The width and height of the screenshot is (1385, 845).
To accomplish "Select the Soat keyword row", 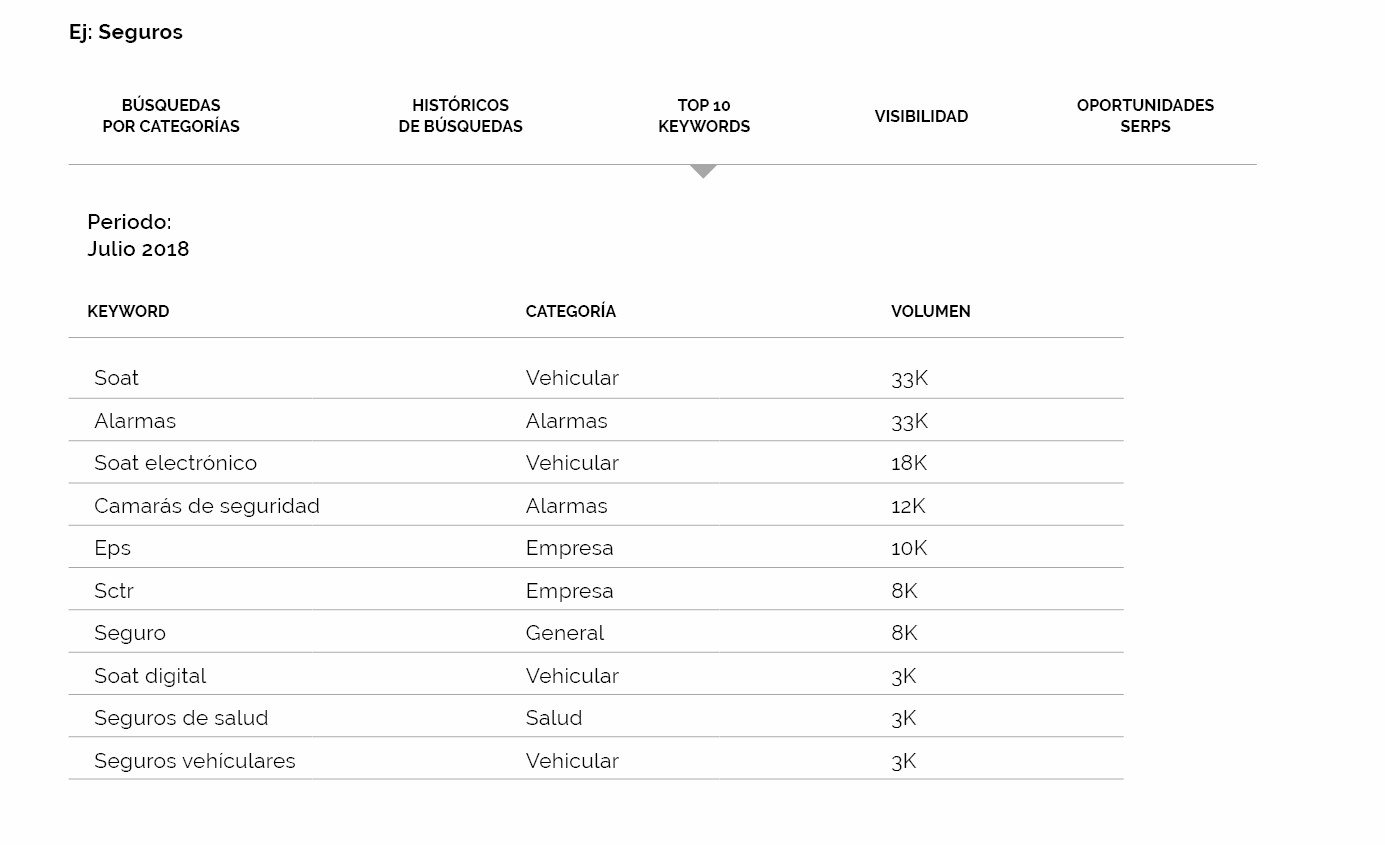I will [596, 378].
